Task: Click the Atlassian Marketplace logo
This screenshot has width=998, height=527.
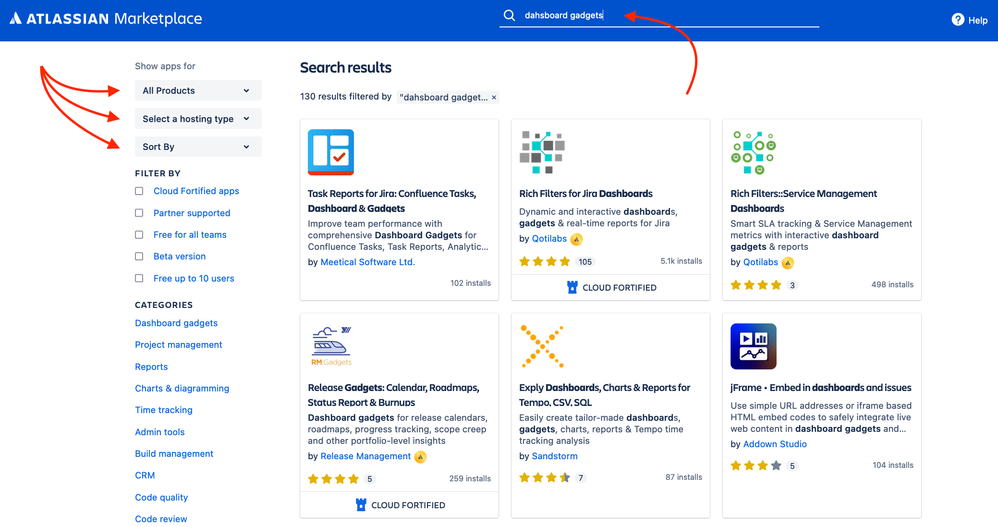Action: point(106,19)
